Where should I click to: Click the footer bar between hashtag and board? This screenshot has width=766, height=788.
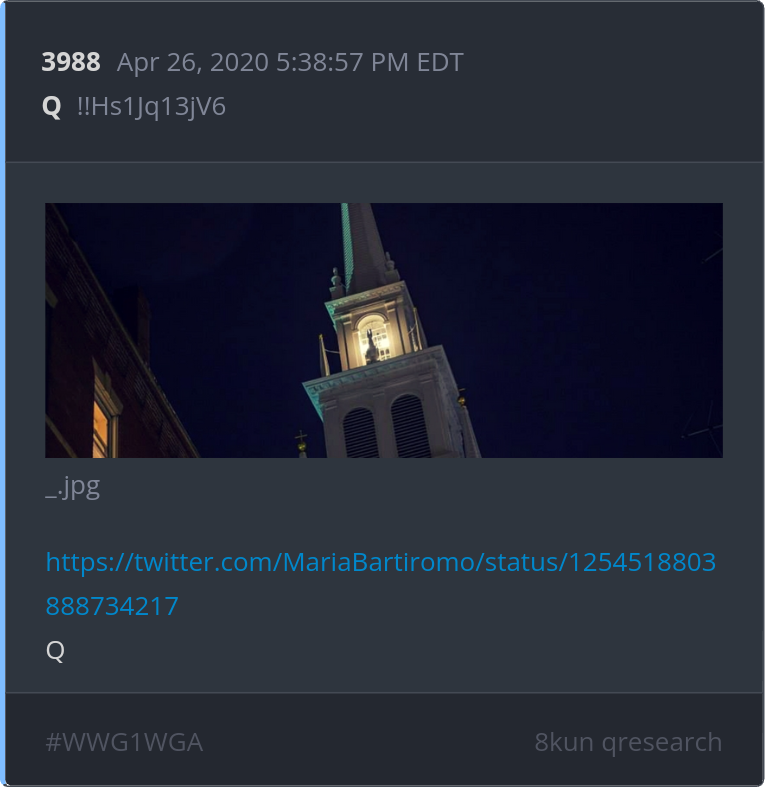point(368,742)
